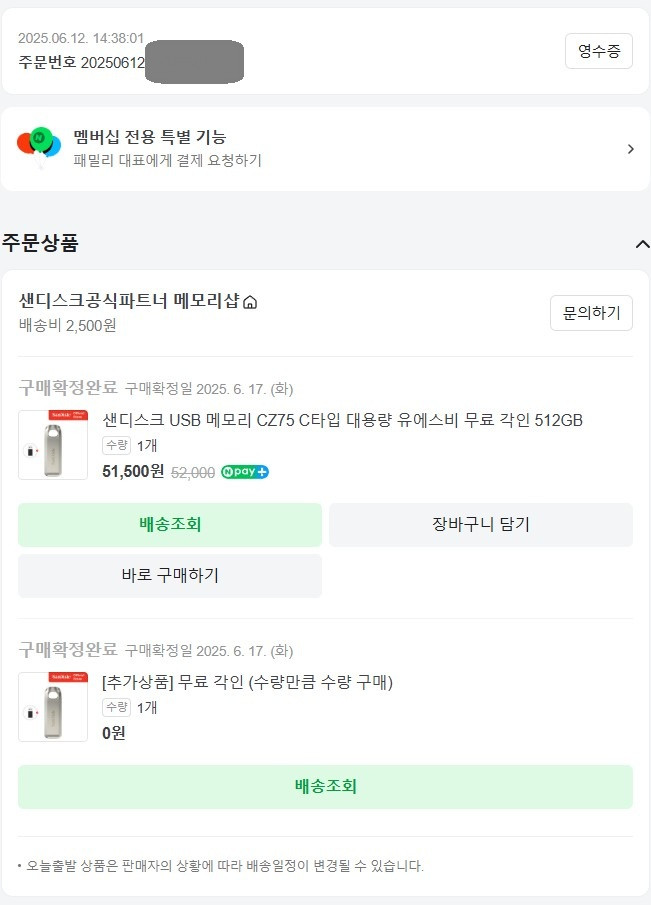Click the 장바구니 담기 cart button
The image size is (651, 905).
[481, 524]
